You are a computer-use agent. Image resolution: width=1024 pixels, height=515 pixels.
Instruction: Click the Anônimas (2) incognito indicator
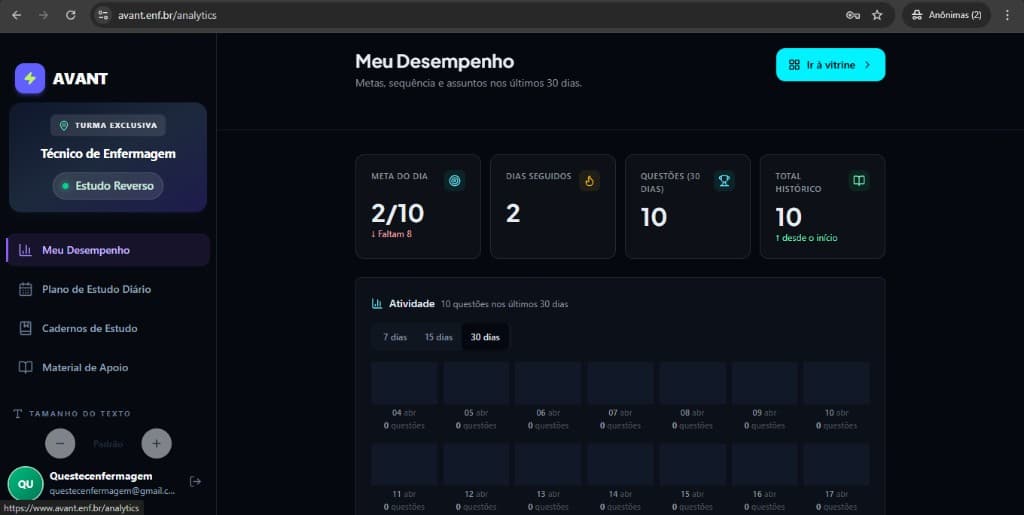(x=946, y=15)
